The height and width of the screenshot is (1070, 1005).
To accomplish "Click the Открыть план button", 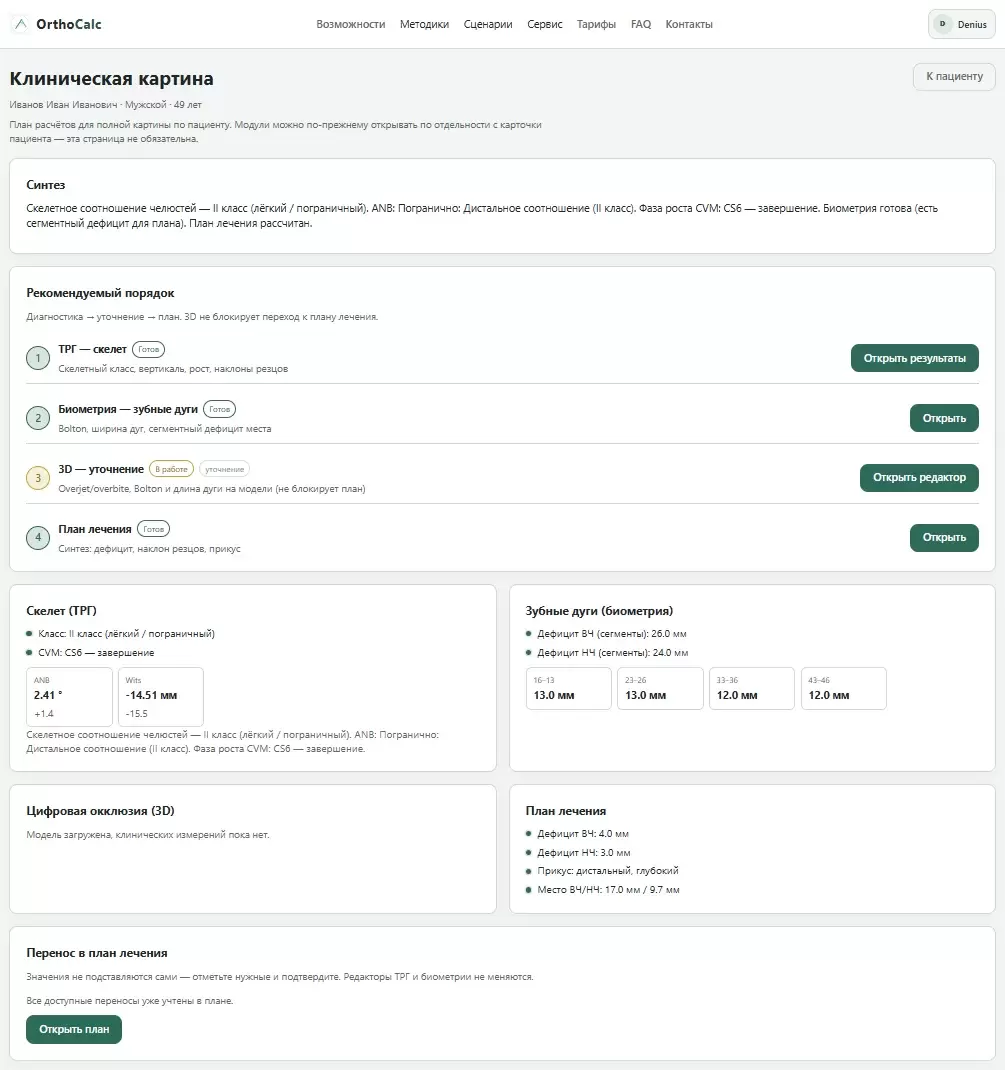I will [x=74, y=1029].
